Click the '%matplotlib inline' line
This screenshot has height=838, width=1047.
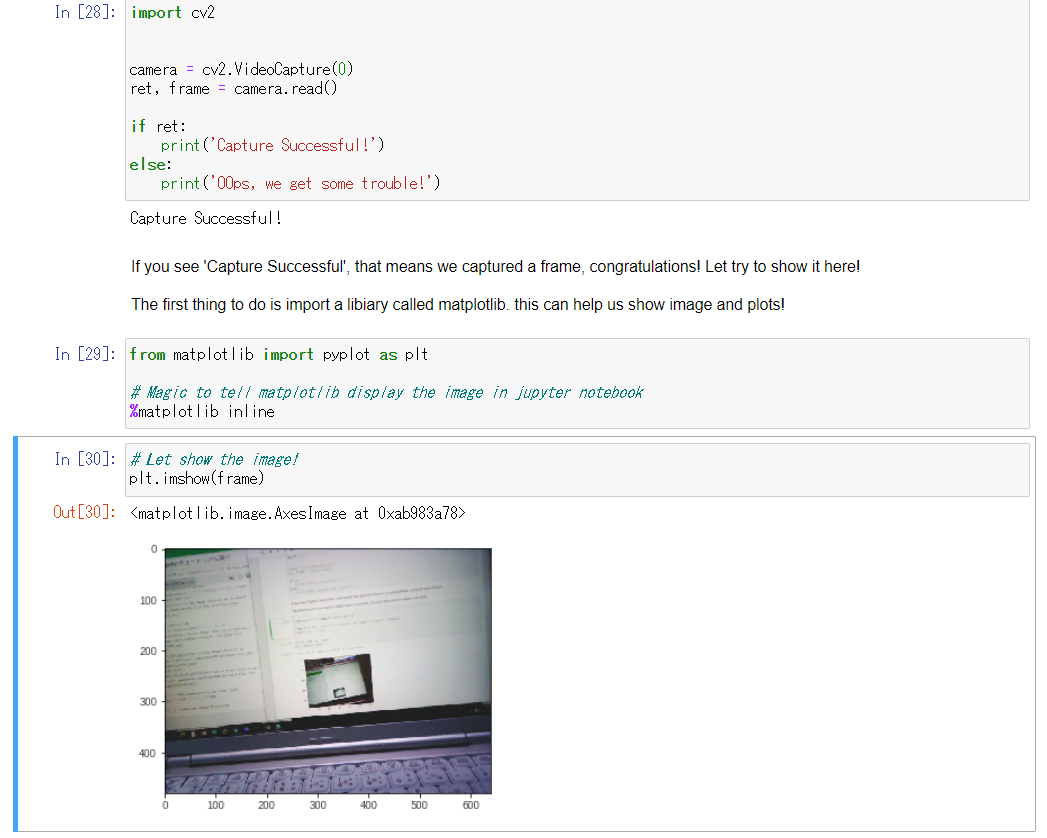pos(202,411)
